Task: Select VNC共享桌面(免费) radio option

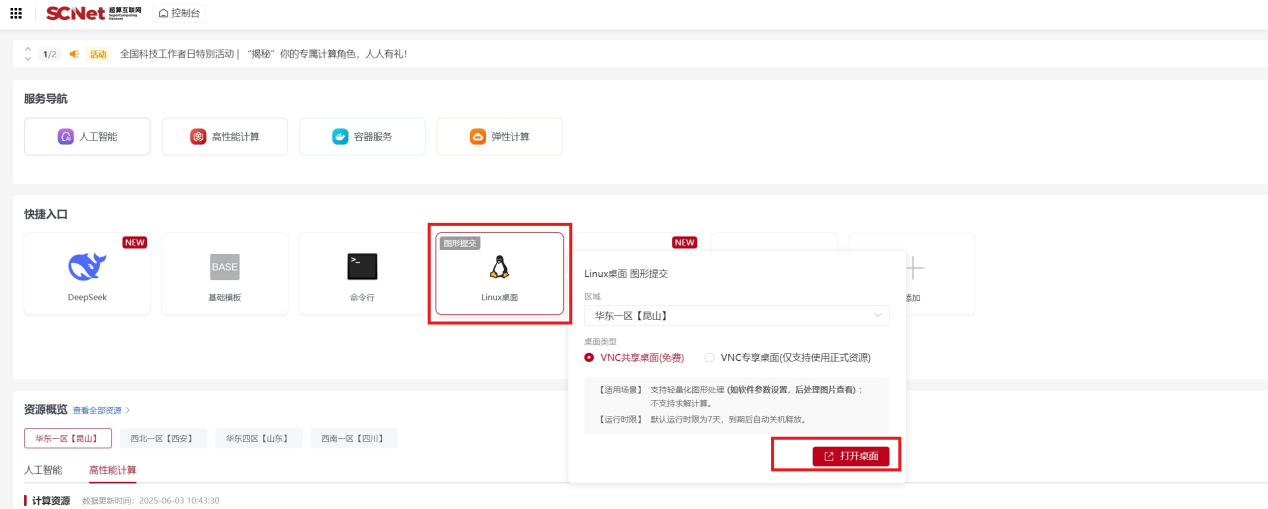Action: (x=589, y=357)
